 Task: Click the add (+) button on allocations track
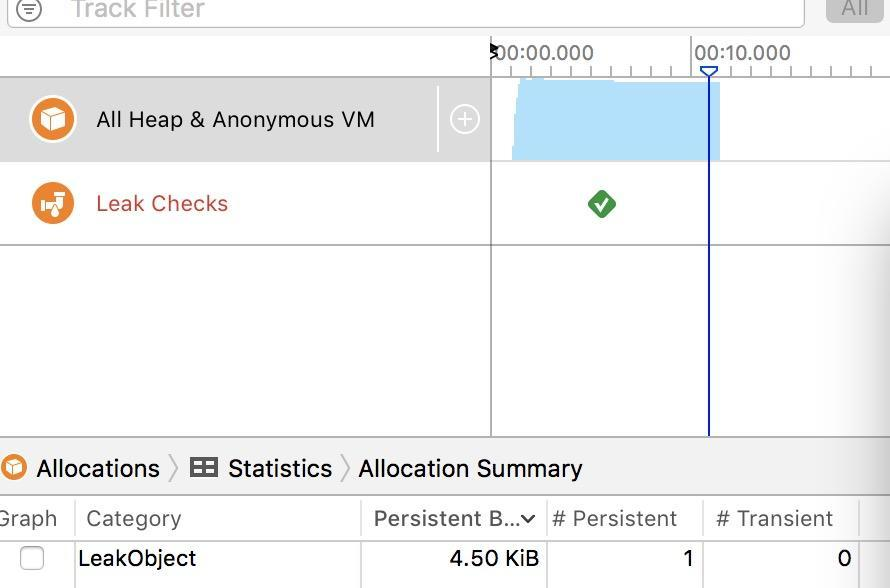click(464, 120)
